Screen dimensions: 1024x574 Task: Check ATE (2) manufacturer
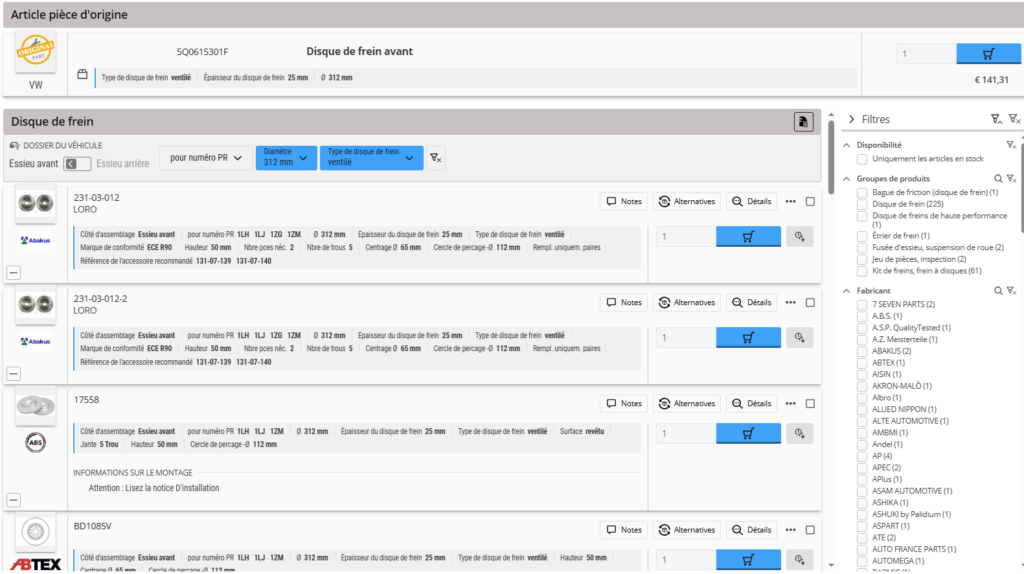[x=862, y=537]
